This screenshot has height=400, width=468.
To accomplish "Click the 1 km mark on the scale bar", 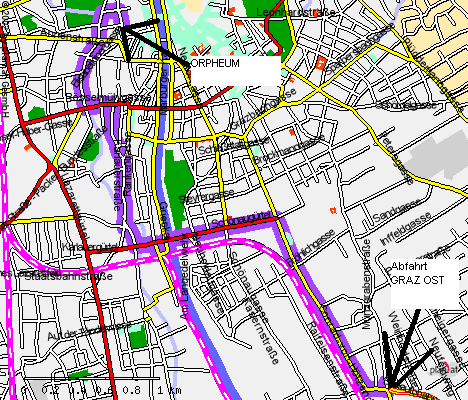I will [x=169, y=390].
